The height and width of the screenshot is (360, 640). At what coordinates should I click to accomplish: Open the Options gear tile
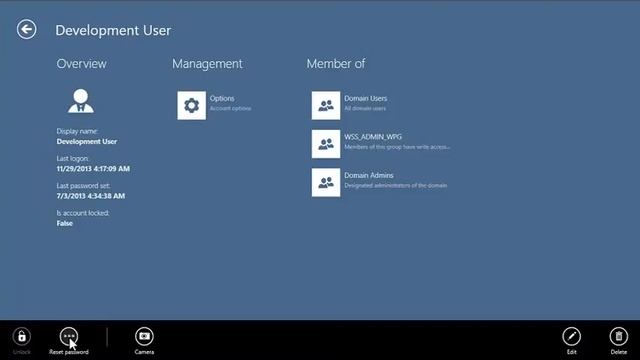tap(191, 105)
